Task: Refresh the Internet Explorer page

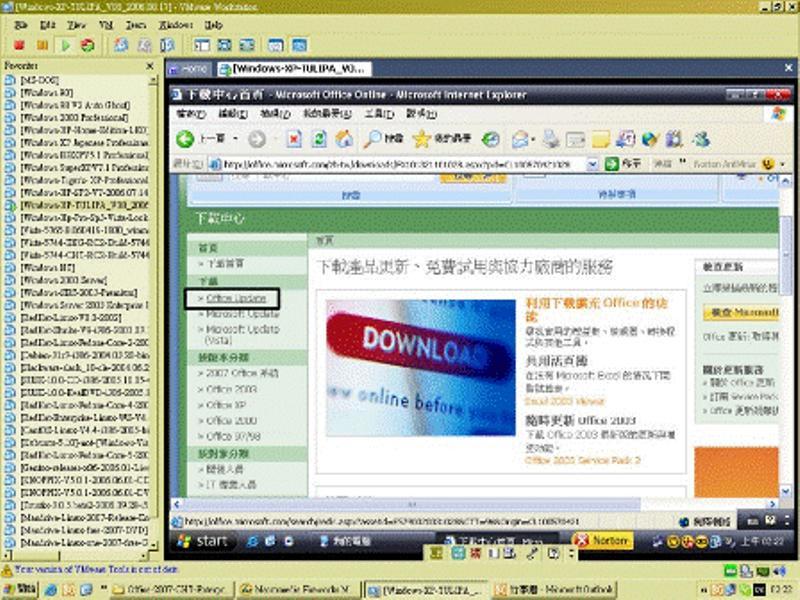Action: tap(319, 139)
